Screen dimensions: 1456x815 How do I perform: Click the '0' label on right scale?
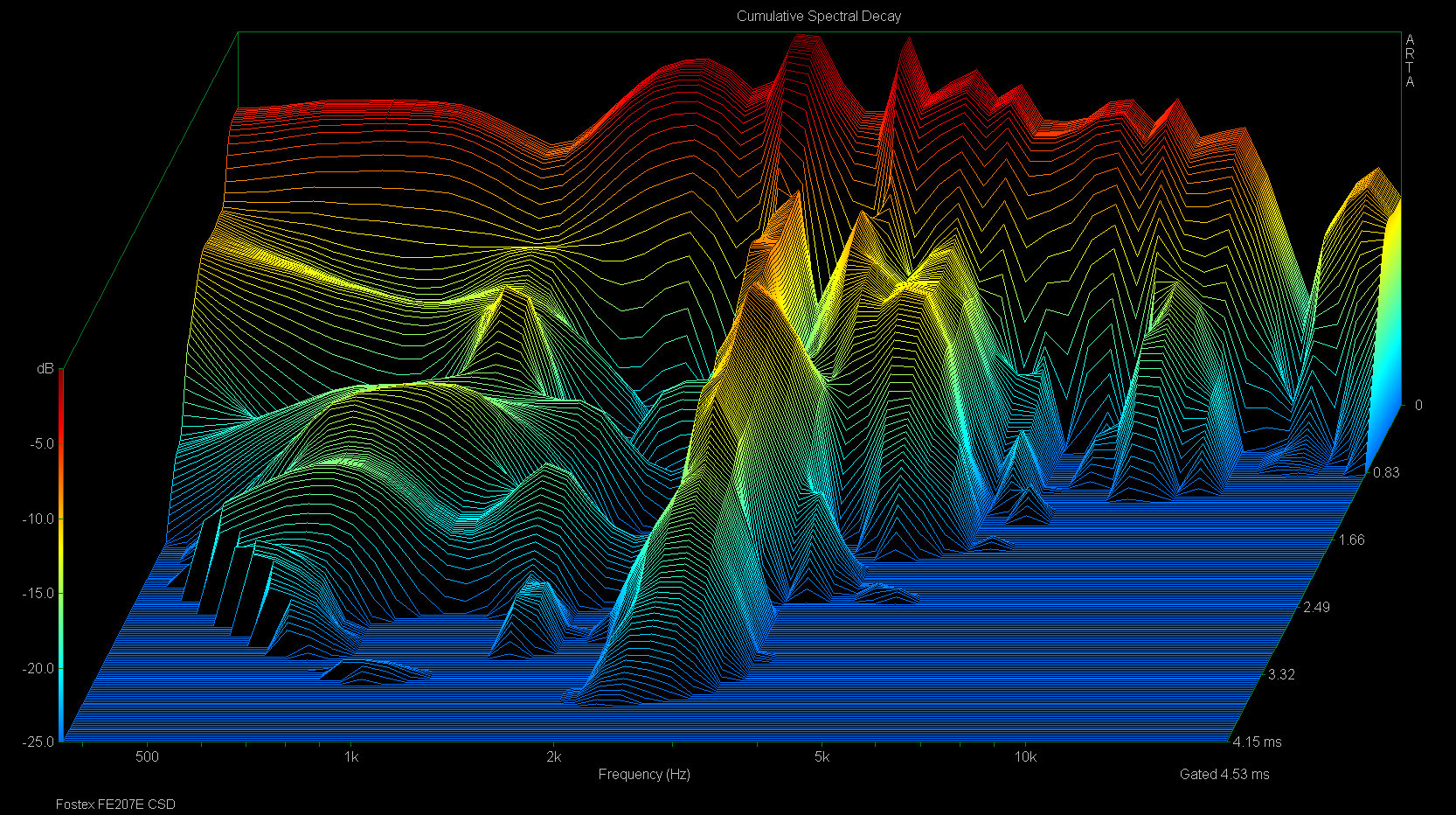1418,405
